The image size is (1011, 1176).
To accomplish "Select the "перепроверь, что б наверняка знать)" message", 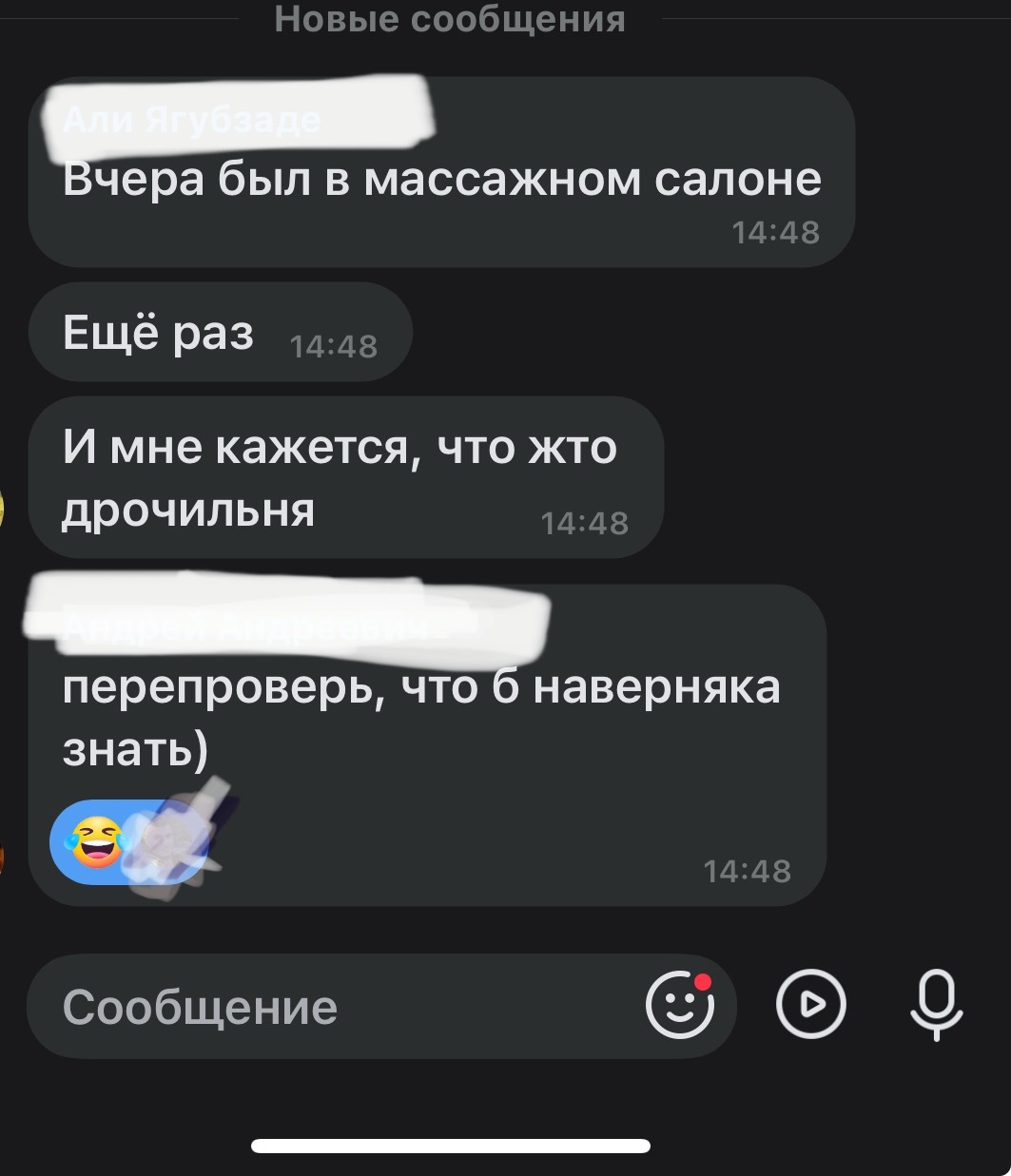I will click(x=427, y=745).
